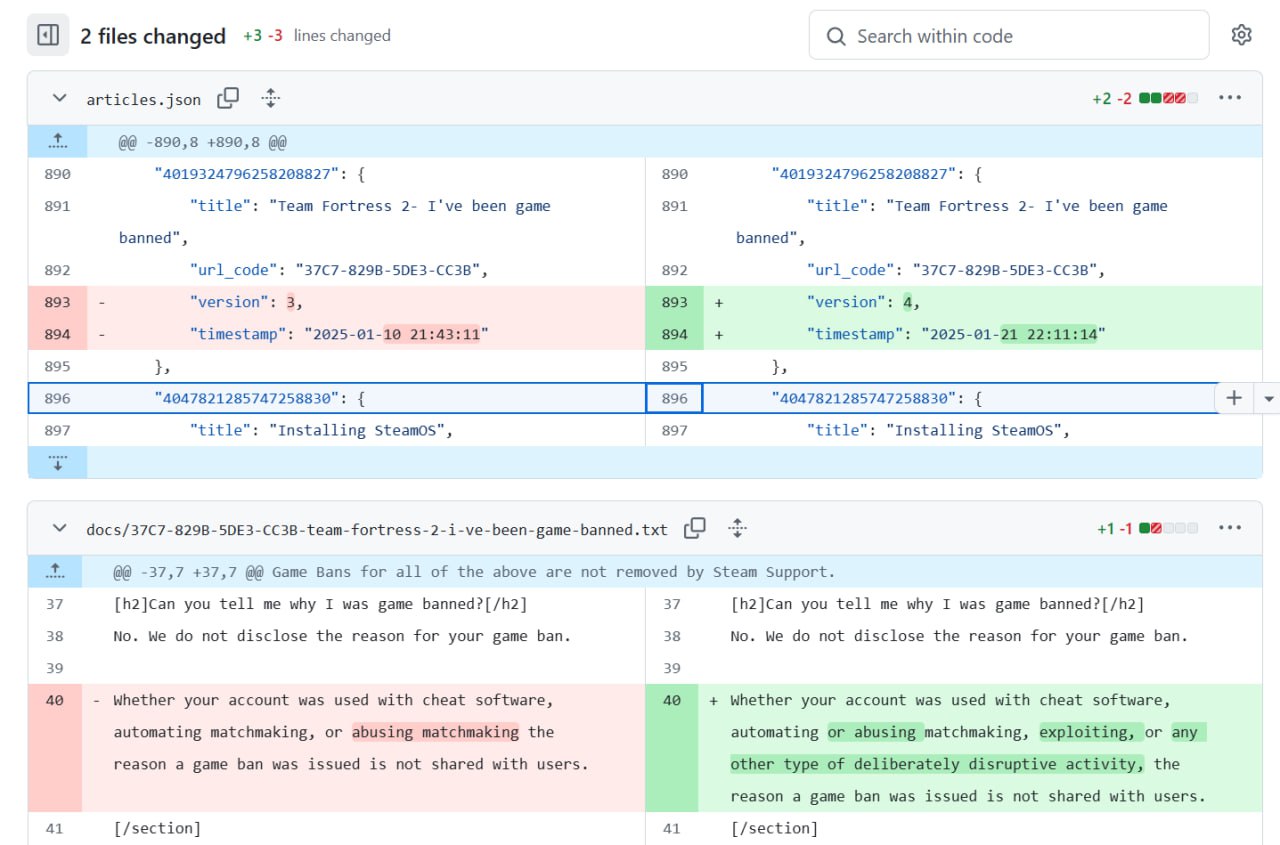Open the docs/37C7-829B-5DE3-CC3B txt file name link
The image size is (1280, 845).
377,529
